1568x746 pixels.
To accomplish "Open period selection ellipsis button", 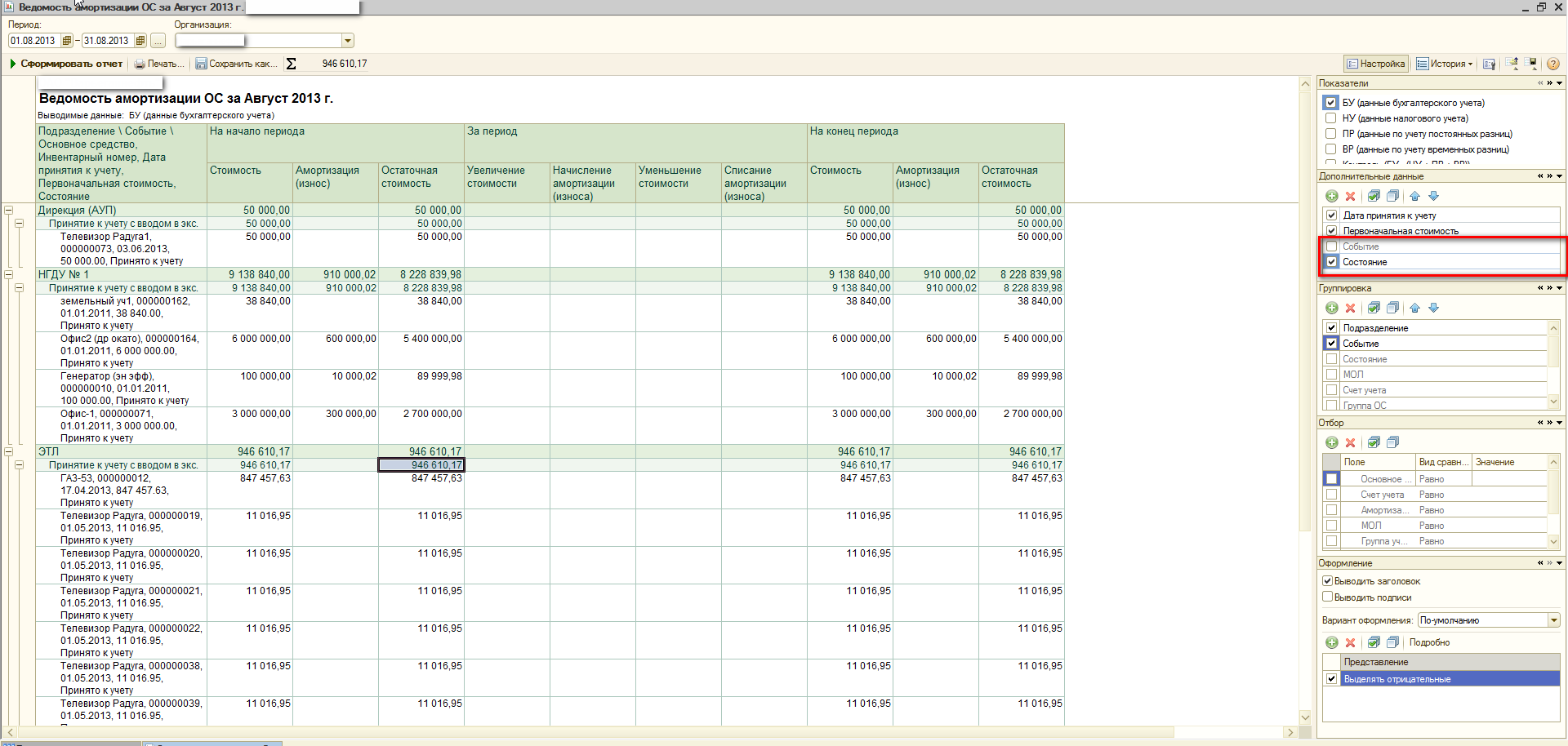I will pos(158,41).
